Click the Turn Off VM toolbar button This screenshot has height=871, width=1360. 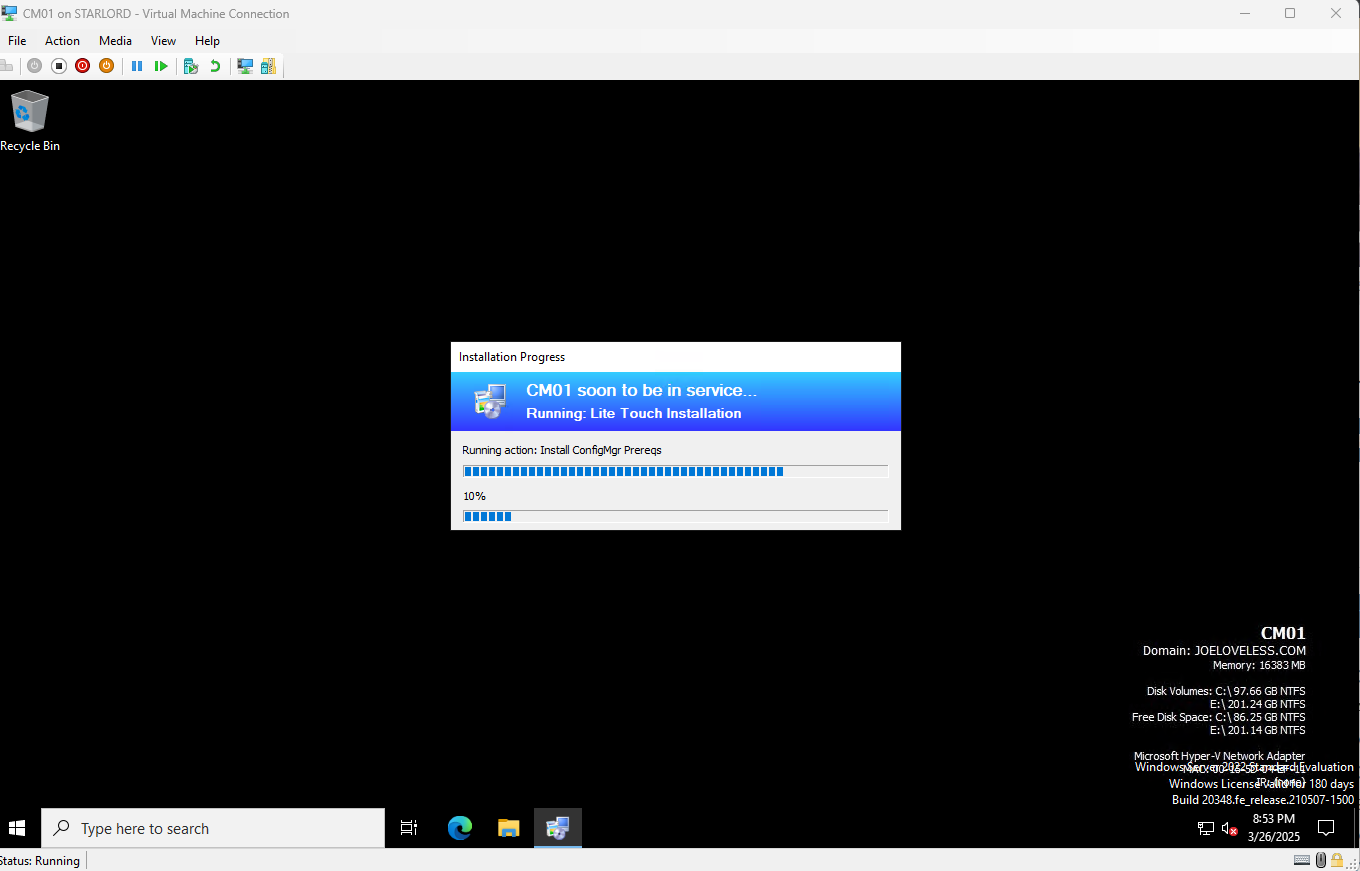pos(58,66)
